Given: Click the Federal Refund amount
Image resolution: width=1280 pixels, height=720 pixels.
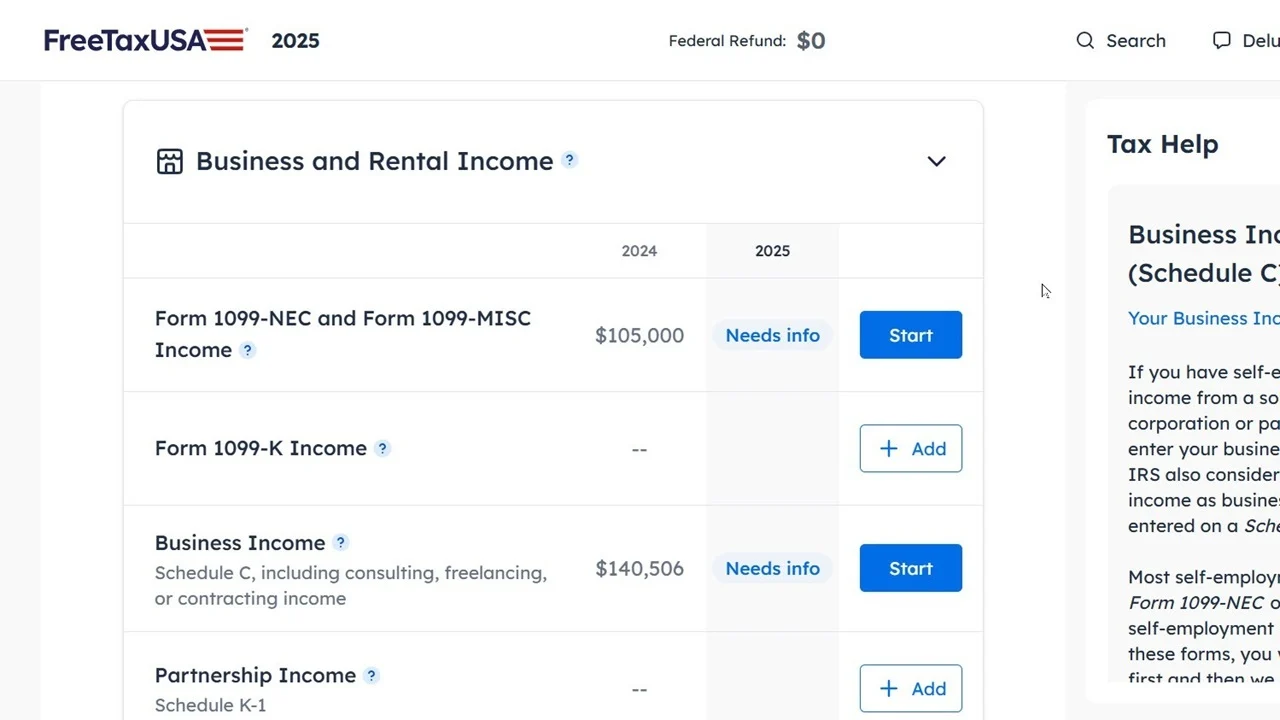Looking at the screenshot, I should [x=810, y=41].
